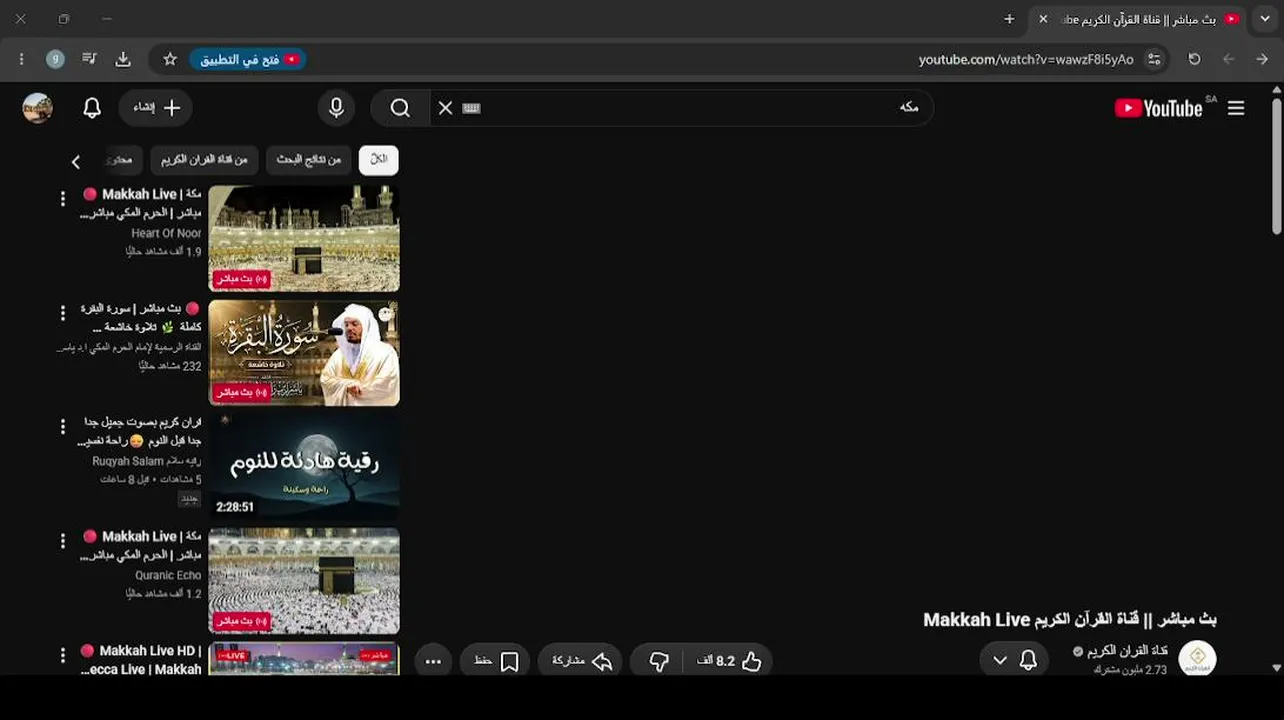Show more filter chips with arrow

coord(76,161)
